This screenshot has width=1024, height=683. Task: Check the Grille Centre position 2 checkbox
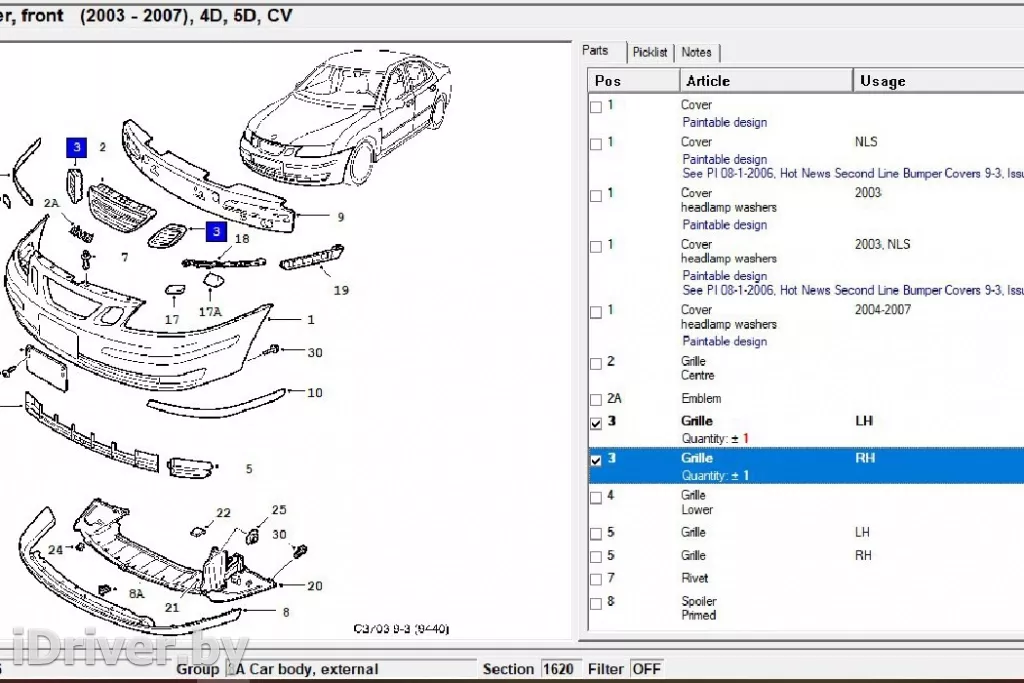coord(596,363)
